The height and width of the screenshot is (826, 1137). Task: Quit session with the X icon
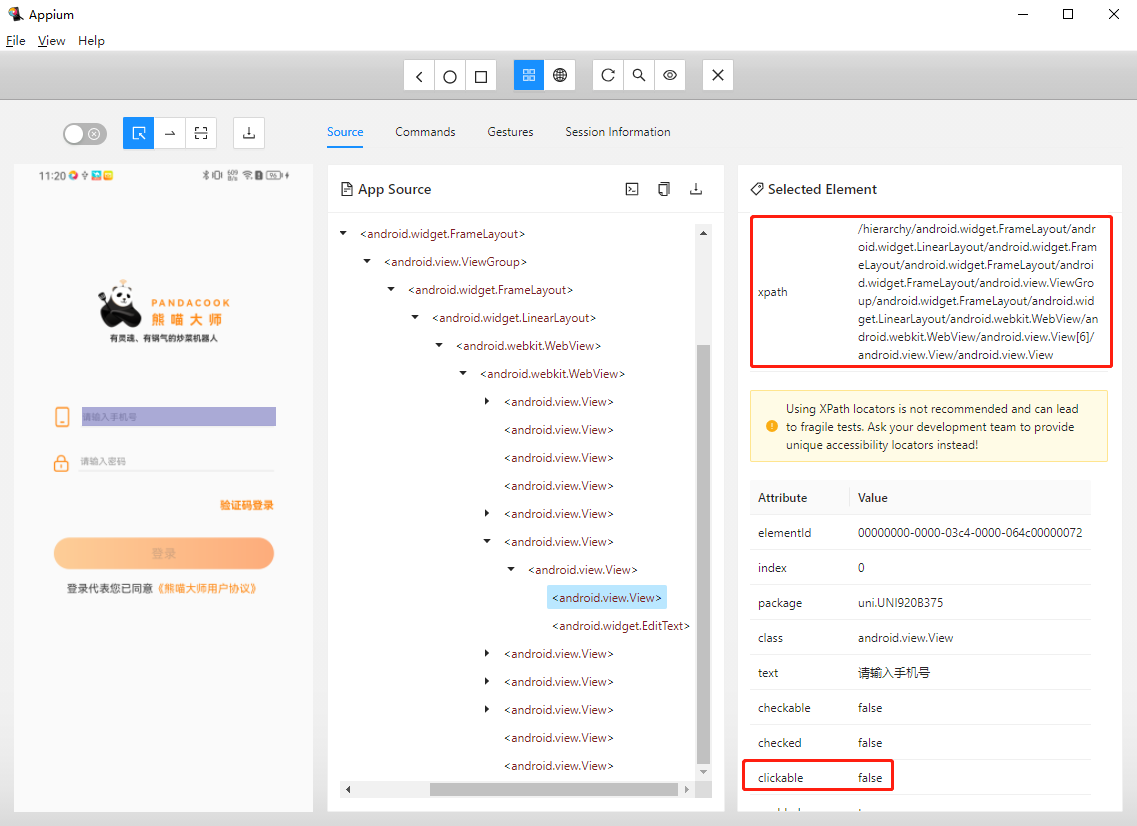tap(718, 76)
